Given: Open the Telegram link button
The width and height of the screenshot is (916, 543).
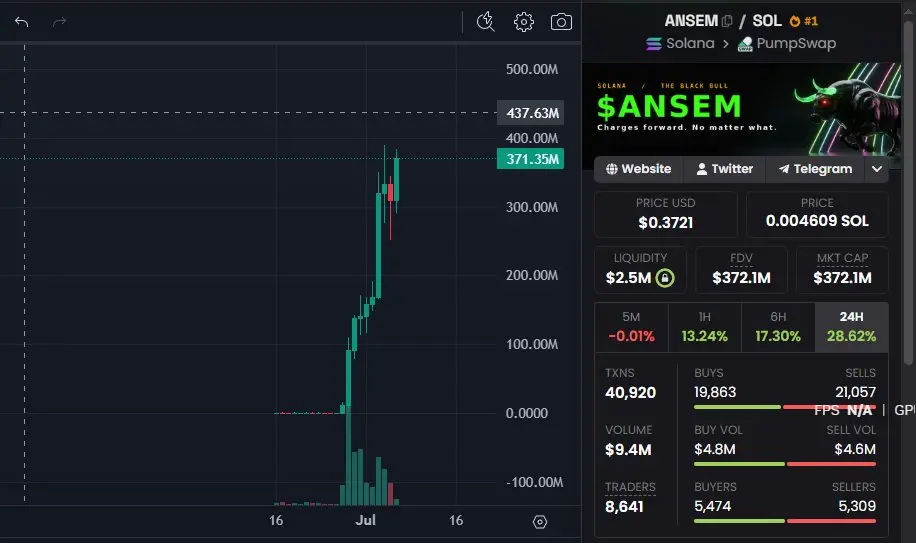Looking at the screenshot, I should 816,169.
